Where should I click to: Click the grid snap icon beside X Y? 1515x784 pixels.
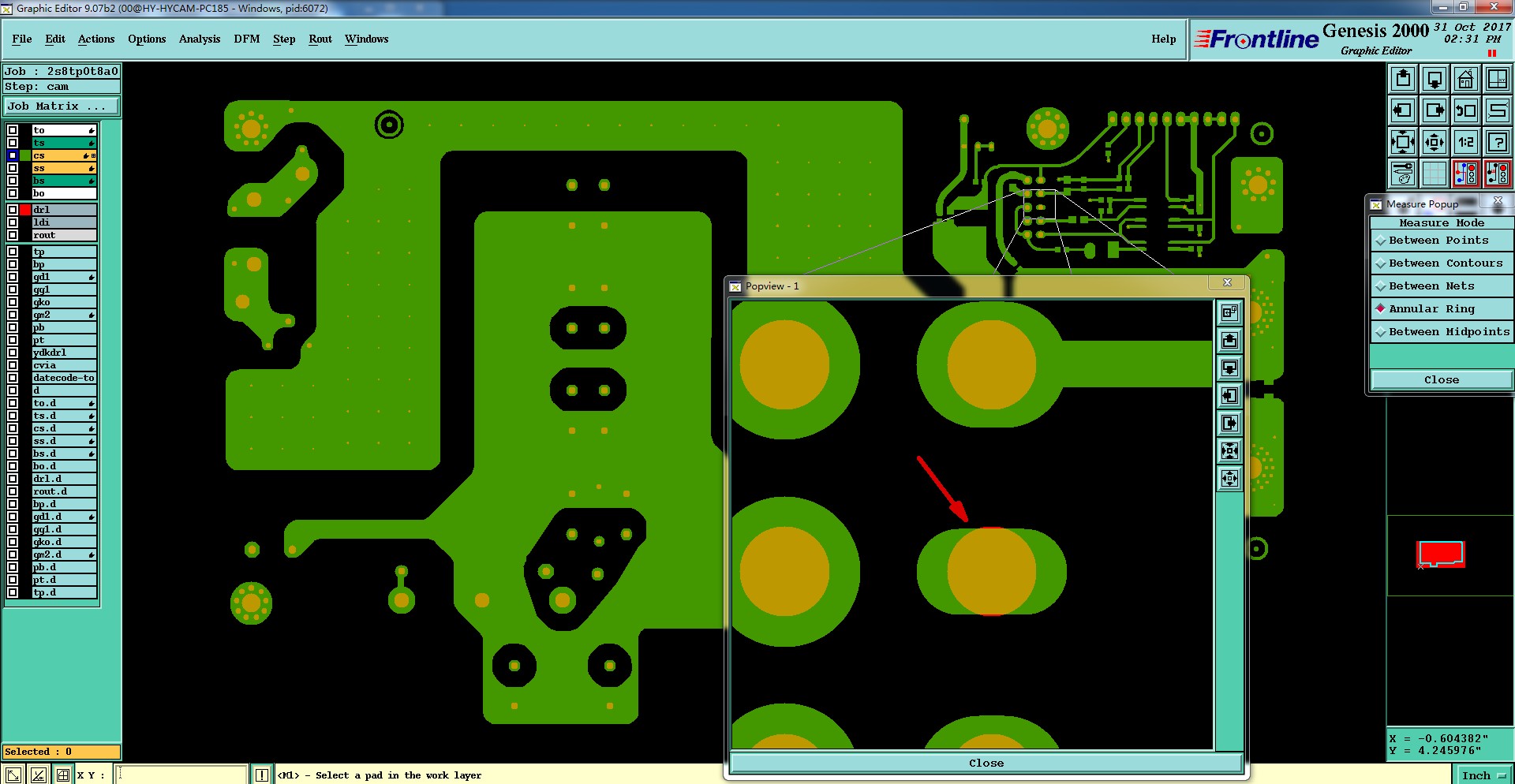pyautogui.click(x=63, y=775)
